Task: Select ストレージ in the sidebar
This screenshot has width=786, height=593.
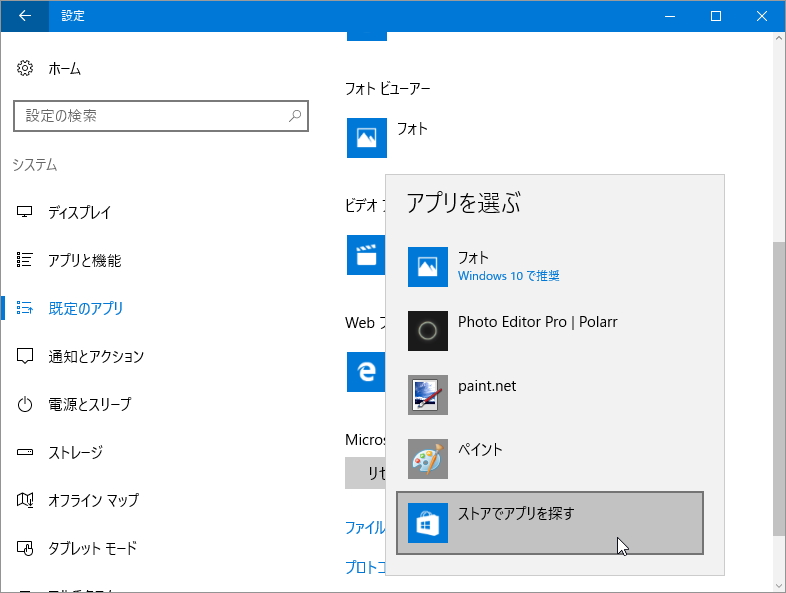Action: 76,452
